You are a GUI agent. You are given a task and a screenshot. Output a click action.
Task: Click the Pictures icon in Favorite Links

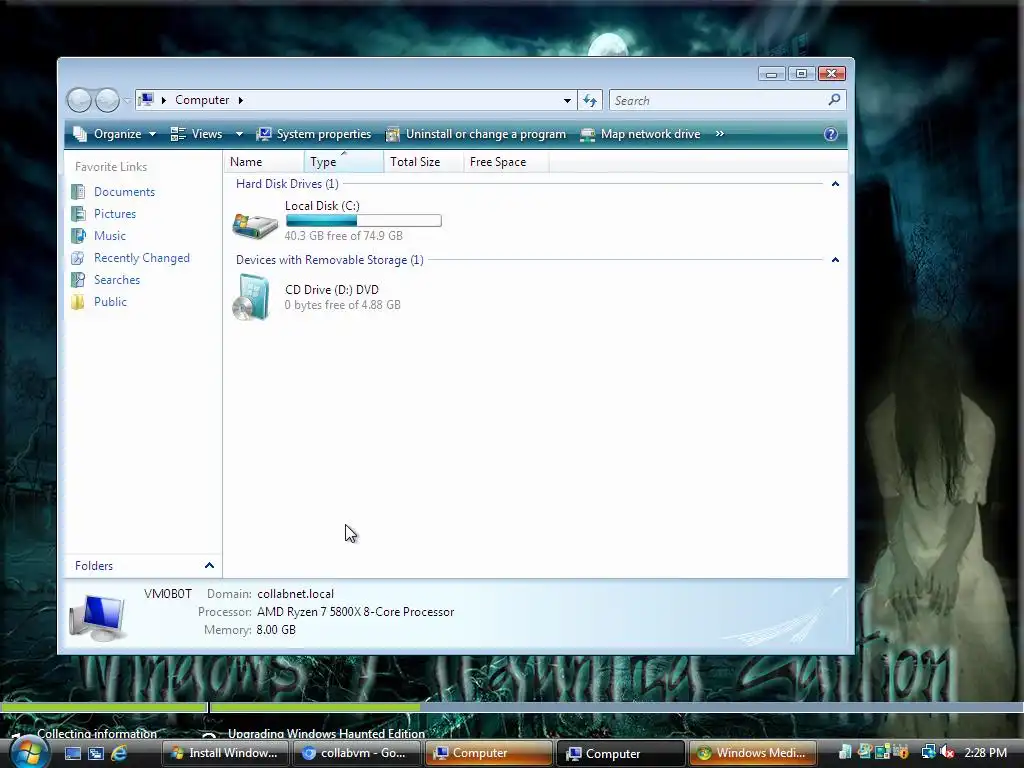coord(78,214)
